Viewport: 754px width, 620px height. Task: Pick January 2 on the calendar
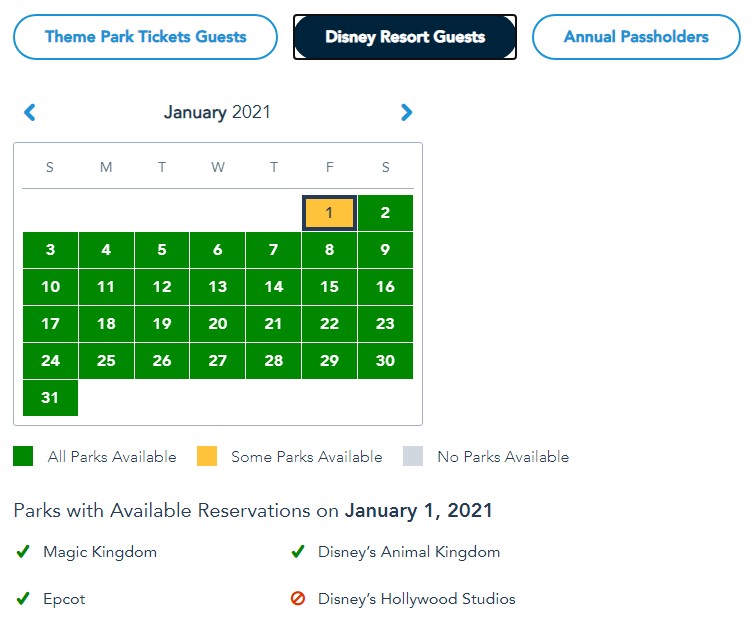(x=385, y=213)
